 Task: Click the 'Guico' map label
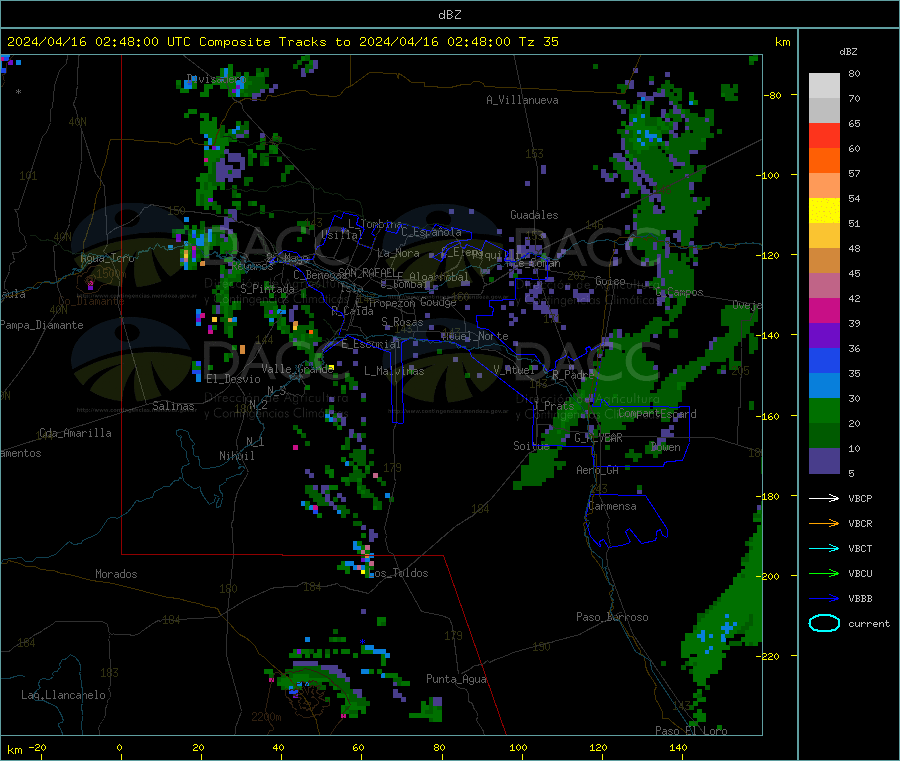(610, 281)
